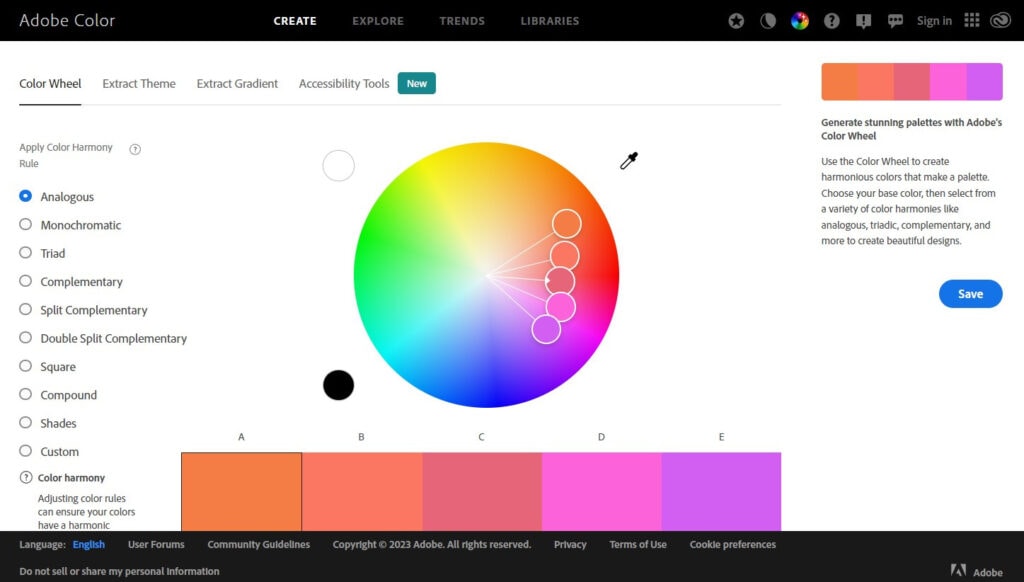Switch to the Extract Theme tab
This screenshot has height=582, width=1024.
[139, 84]
